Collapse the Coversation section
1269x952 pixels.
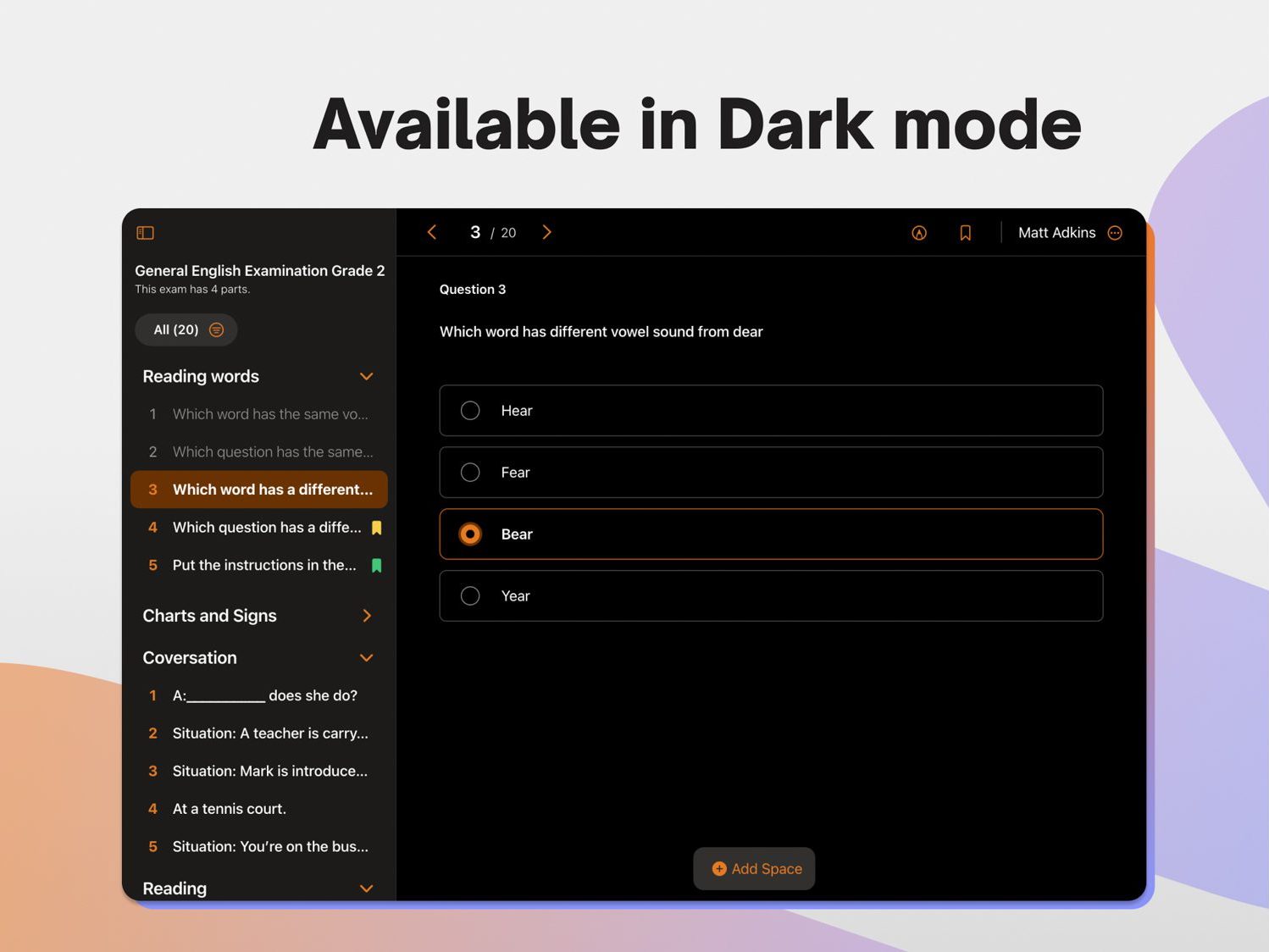(x=367, y=658)
